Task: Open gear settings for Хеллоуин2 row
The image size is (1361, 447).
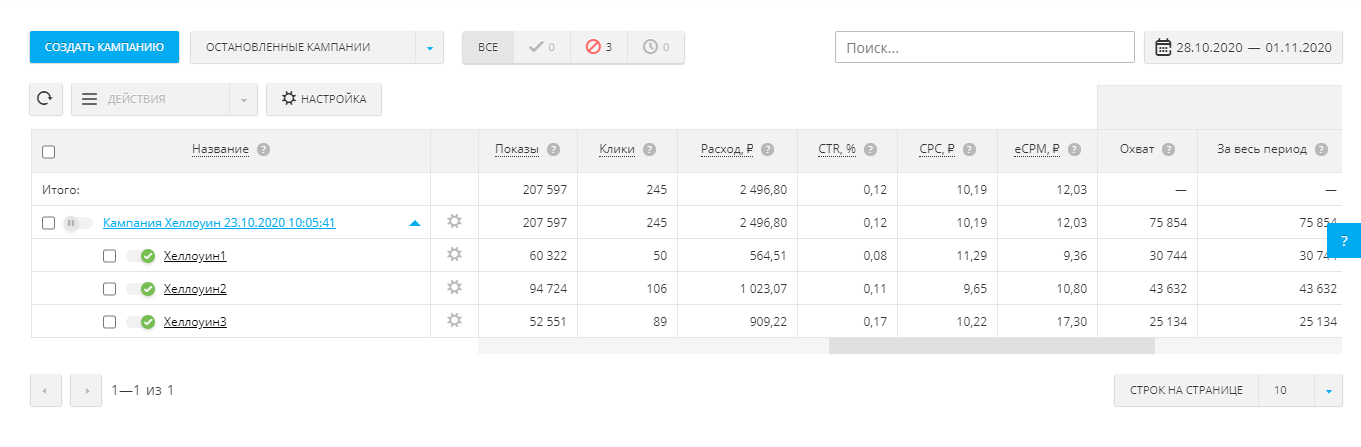Action: (x=454, y=288)
